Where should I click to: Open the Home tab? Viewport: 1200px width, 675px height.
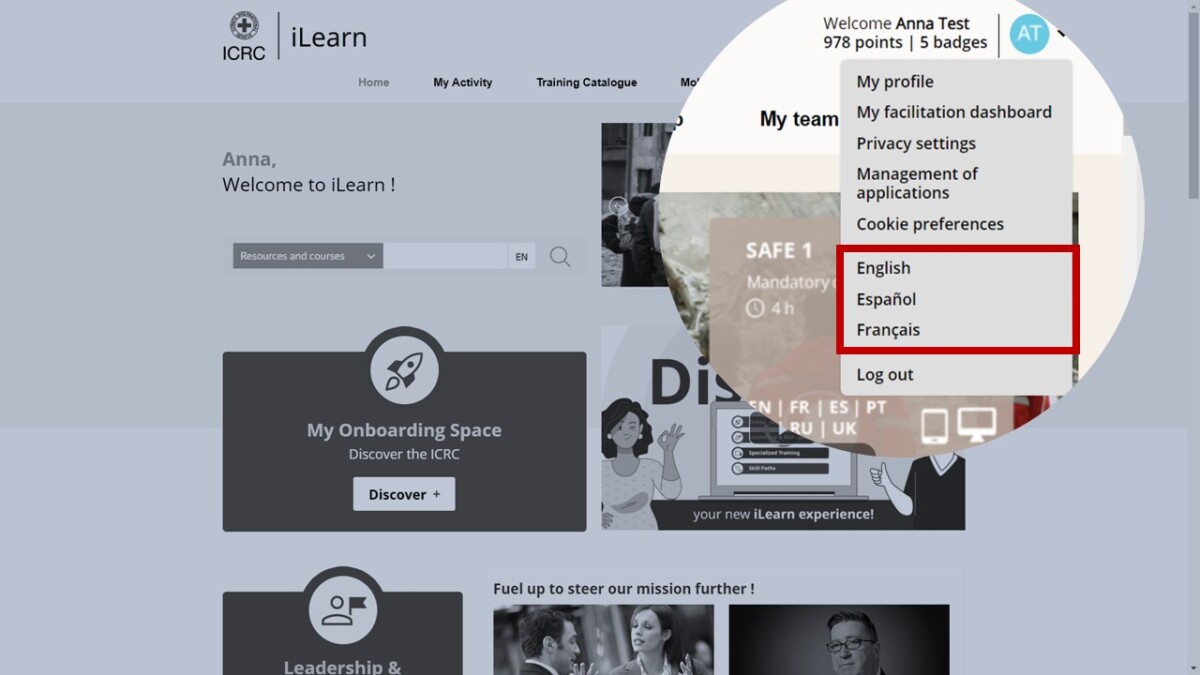pos(374,82)
